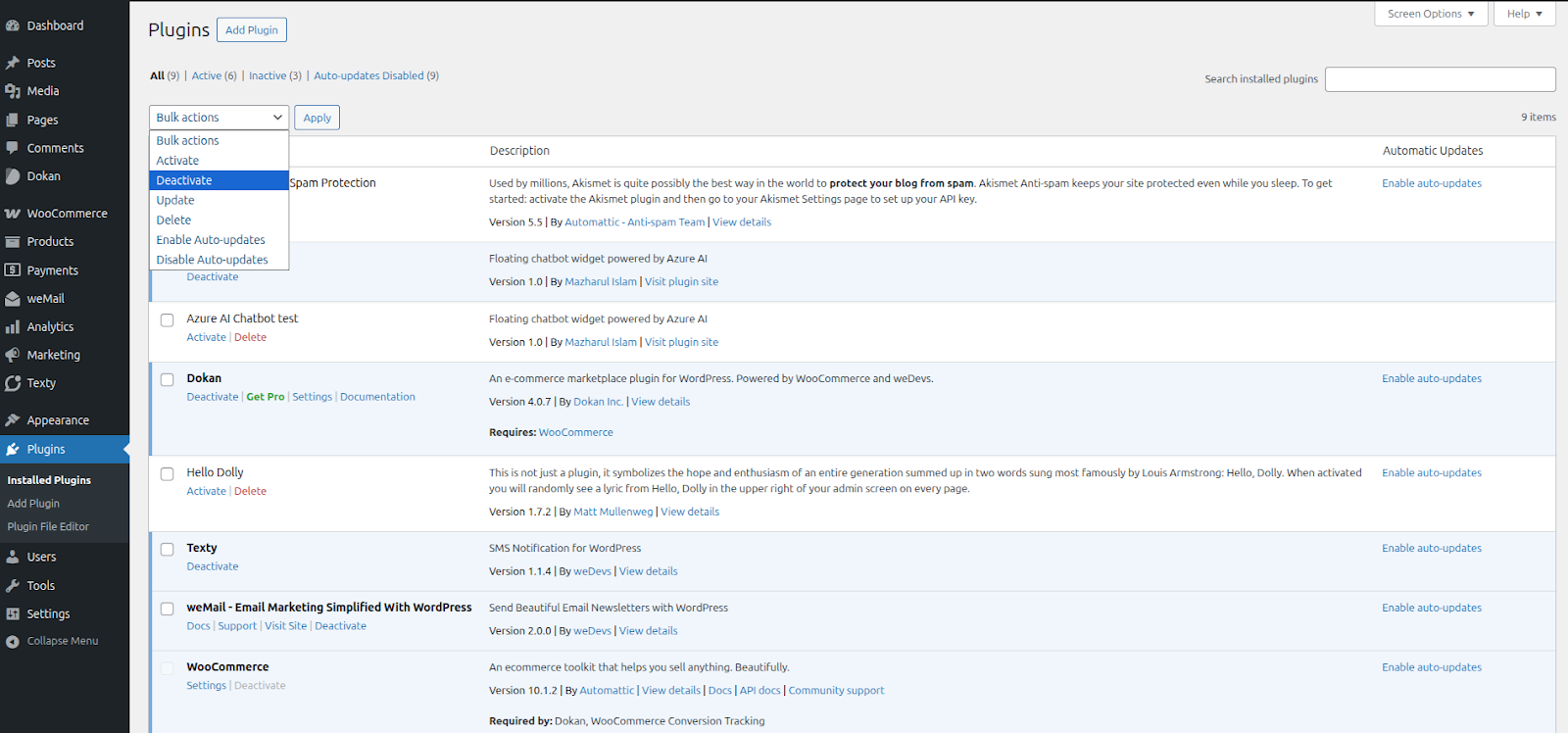Tick the Hello Dolly plugin checkbox
The height and width of the screenshot is (733, 1568).
[x=168, y=474]
